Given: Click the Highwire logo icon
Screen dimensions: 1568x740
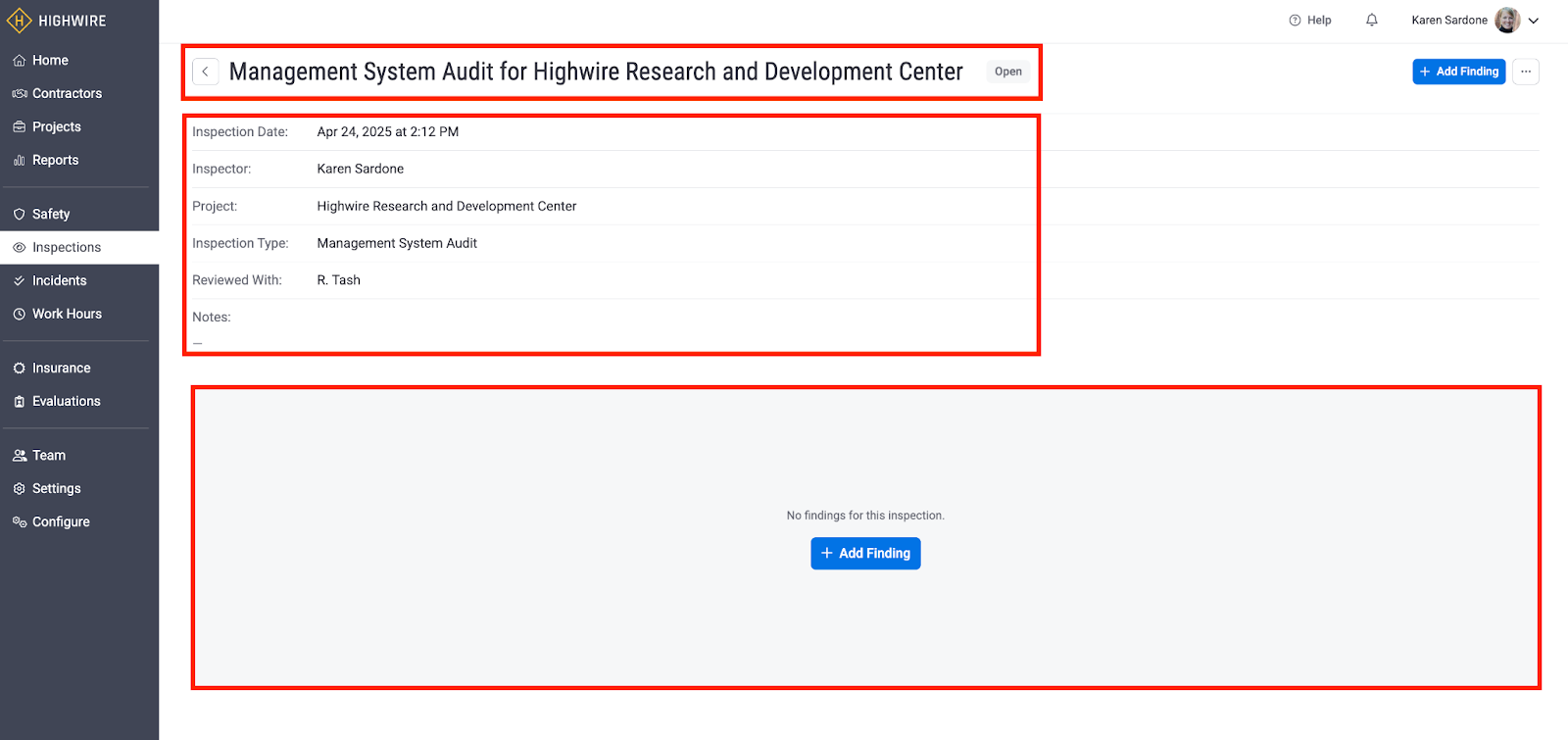Looking at the screenshot, I should point(20,21).
